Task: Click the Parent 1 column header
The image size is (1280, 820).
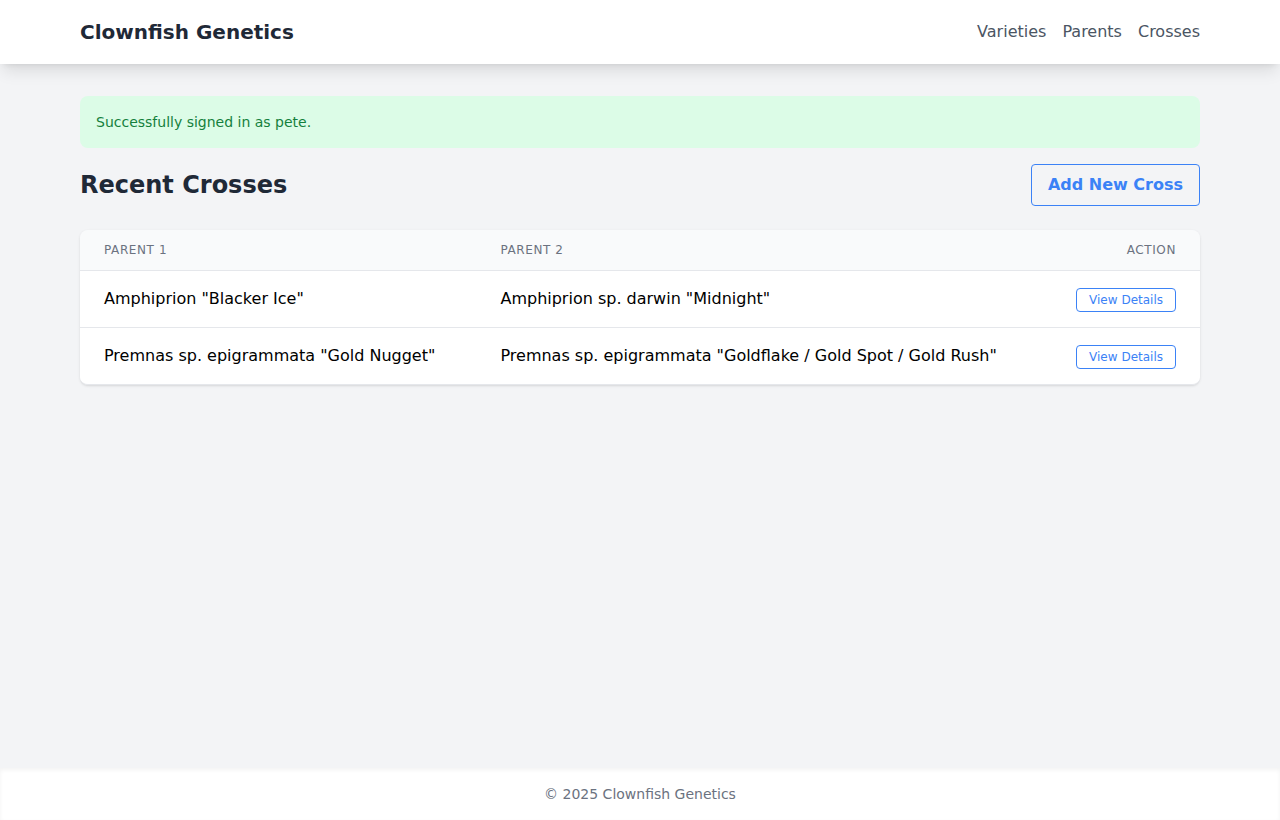Action: coord(135,250)
